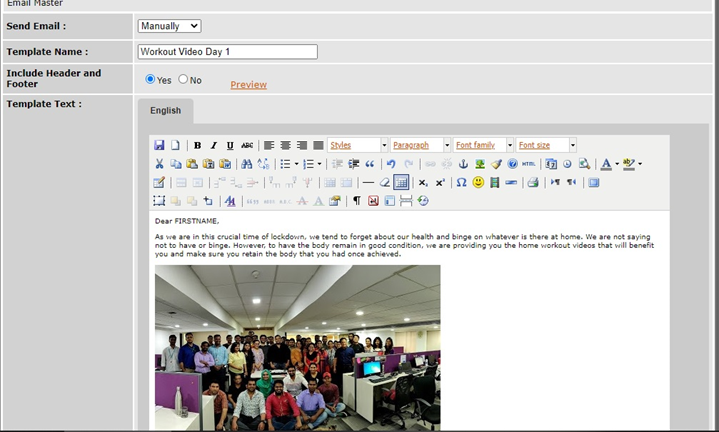Select the office group photo in editor
The height and width of the screenshot is (432, 719).
[298, 348]
